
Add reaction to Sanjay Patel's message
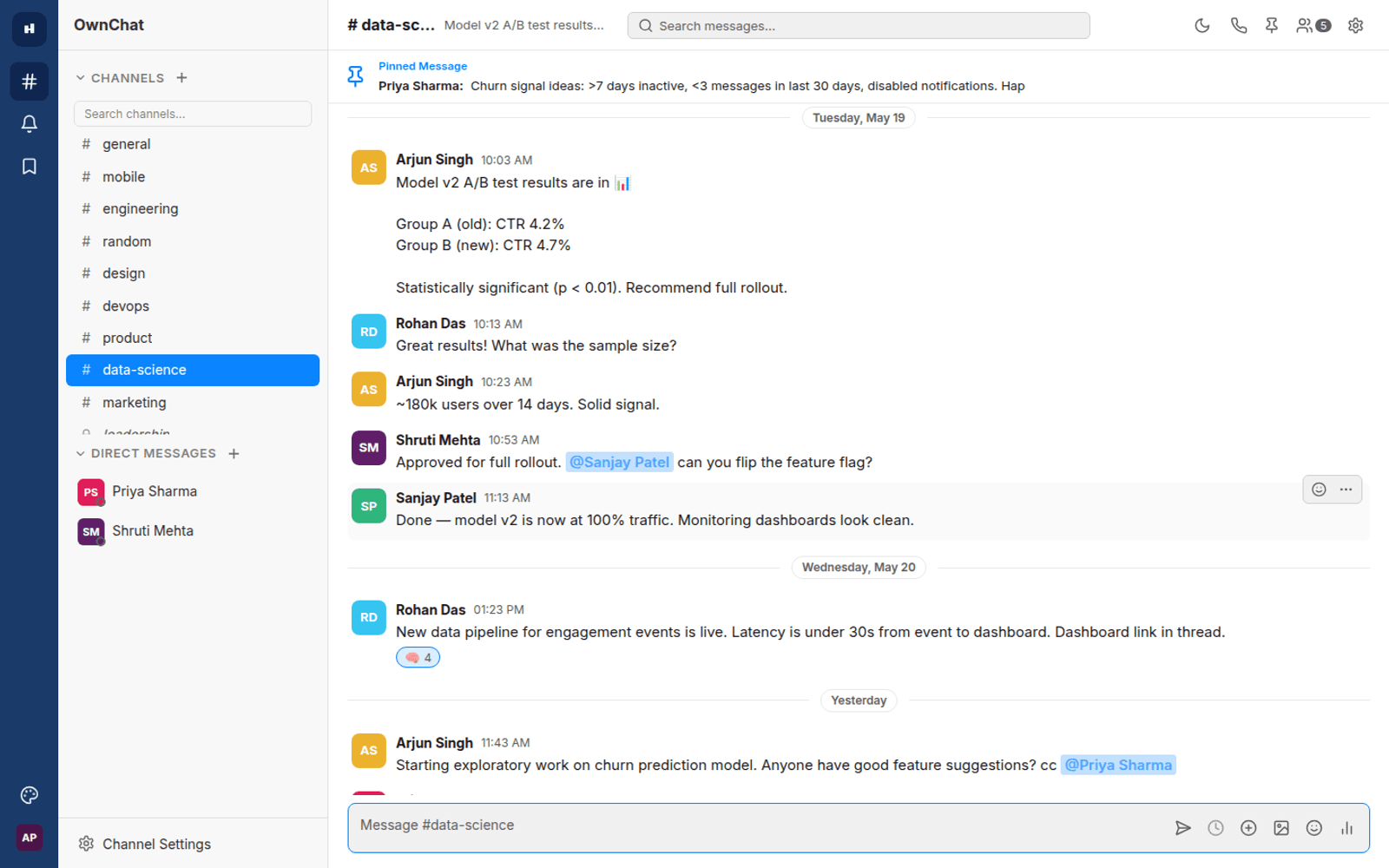1319,490
